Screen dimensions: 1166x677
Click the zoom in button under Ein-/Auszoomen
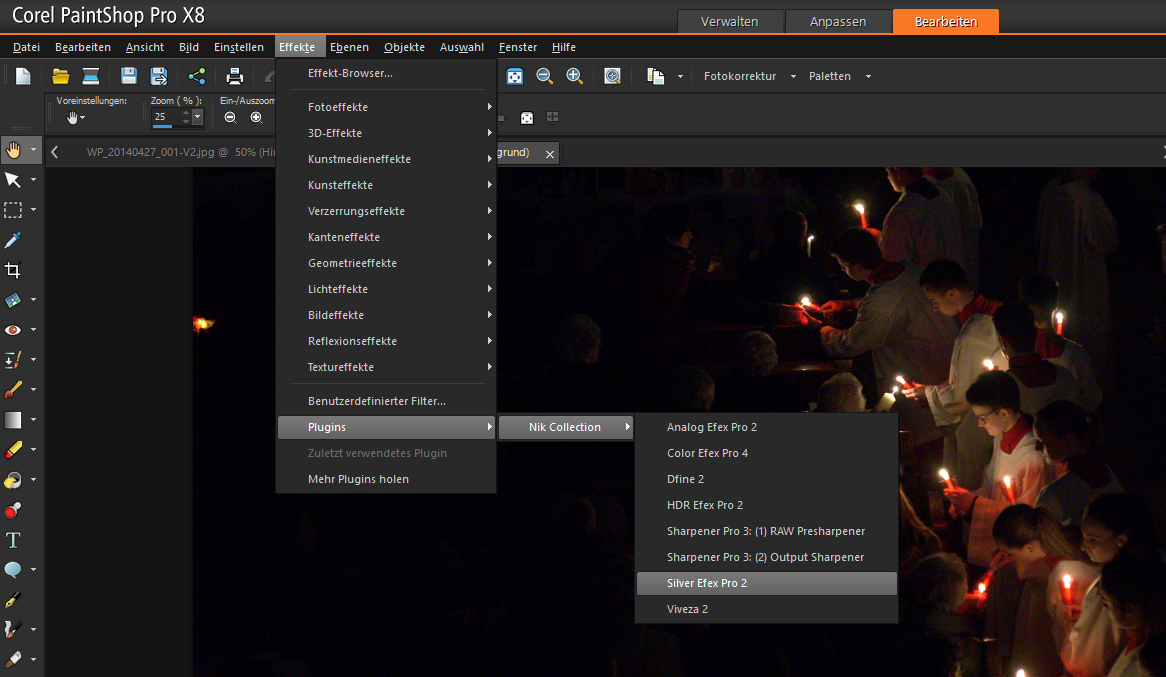pyautogui.click(x=257, y=118)
